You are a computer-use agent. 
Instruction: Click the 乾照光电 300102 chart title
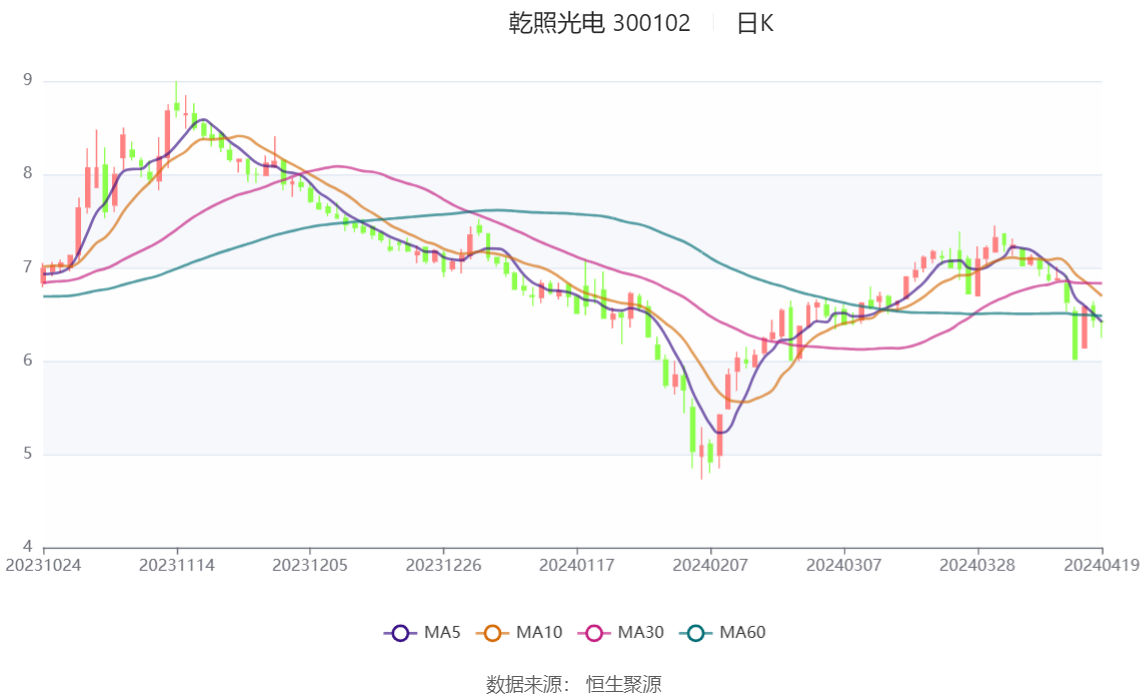(600, 23)
